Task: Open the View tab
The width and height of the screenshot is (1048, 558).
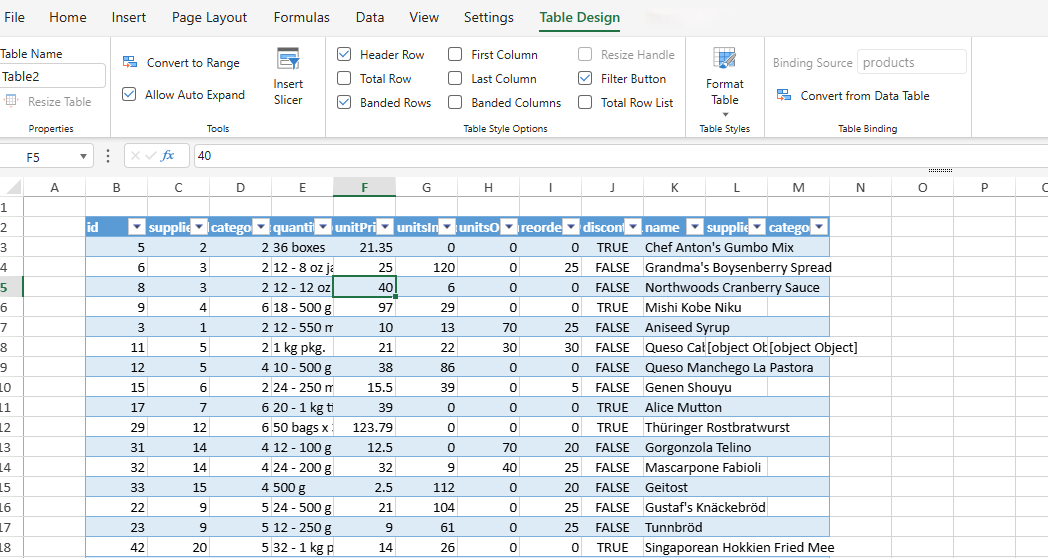Action: tap(424, 17)
